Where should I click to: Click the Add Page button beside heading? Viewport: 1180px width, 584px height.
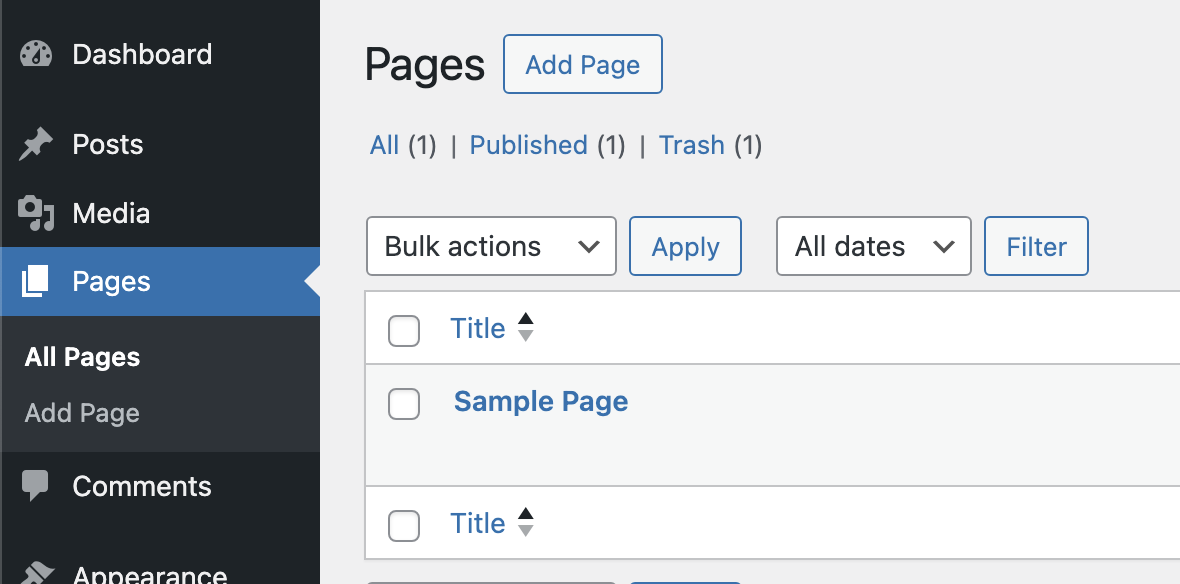tap(582, 64)
